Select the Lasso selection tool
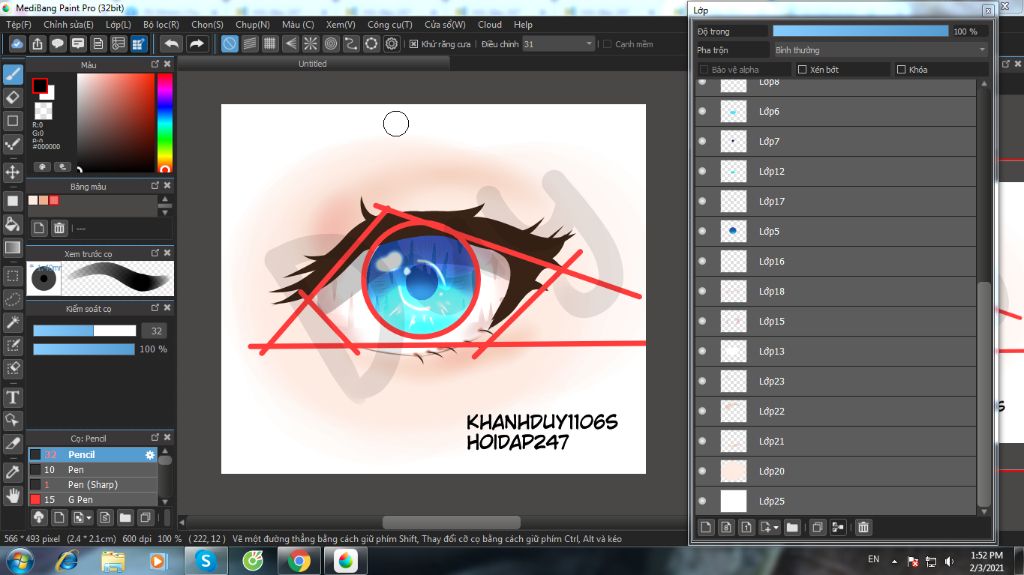This screenshot has height=575, width=1024. click(12, 299)
